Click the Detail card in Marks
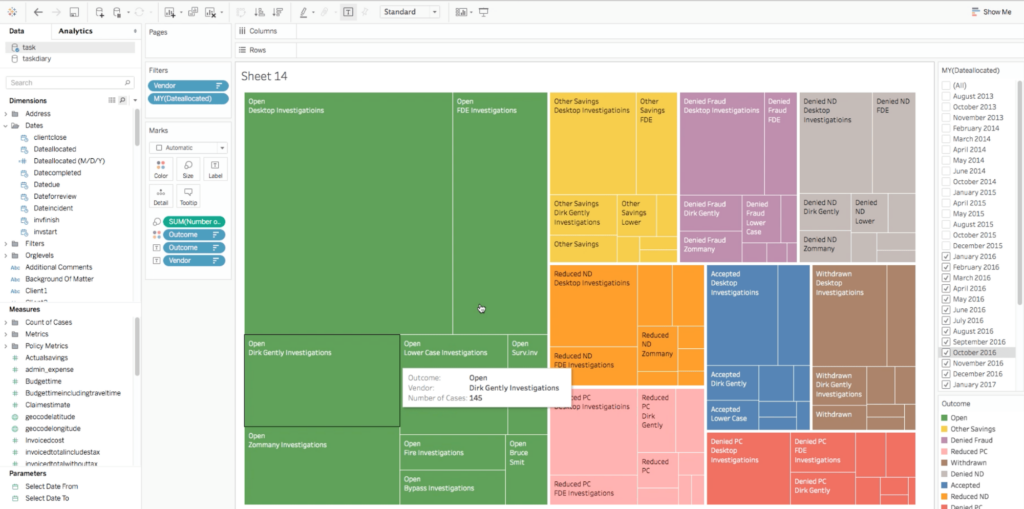 click(x=161, y=195)
